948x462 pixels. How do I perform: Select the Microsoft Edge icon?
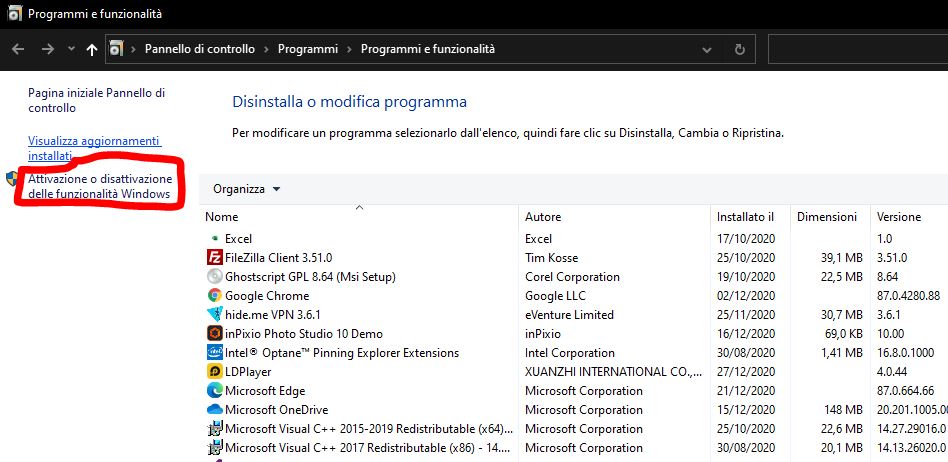(x=214, y=391)
